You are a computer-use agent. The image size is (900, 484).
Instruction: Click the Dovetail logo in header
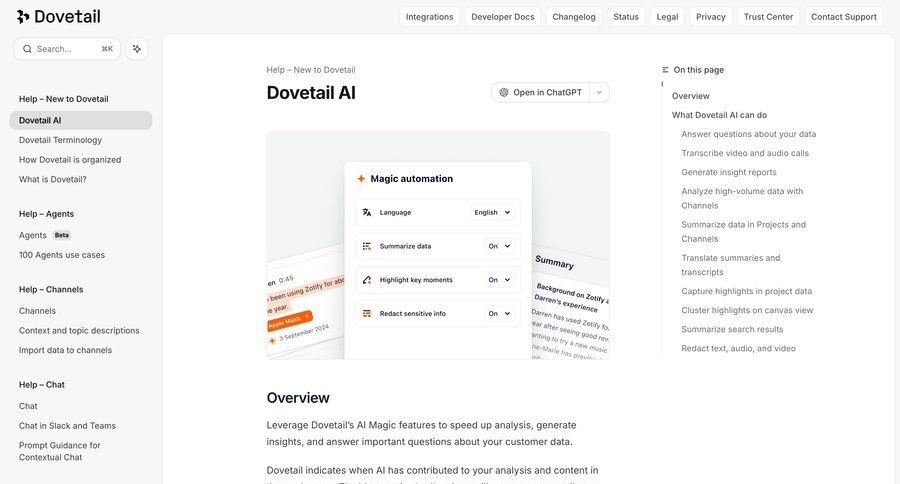click(x=58, y=17)
